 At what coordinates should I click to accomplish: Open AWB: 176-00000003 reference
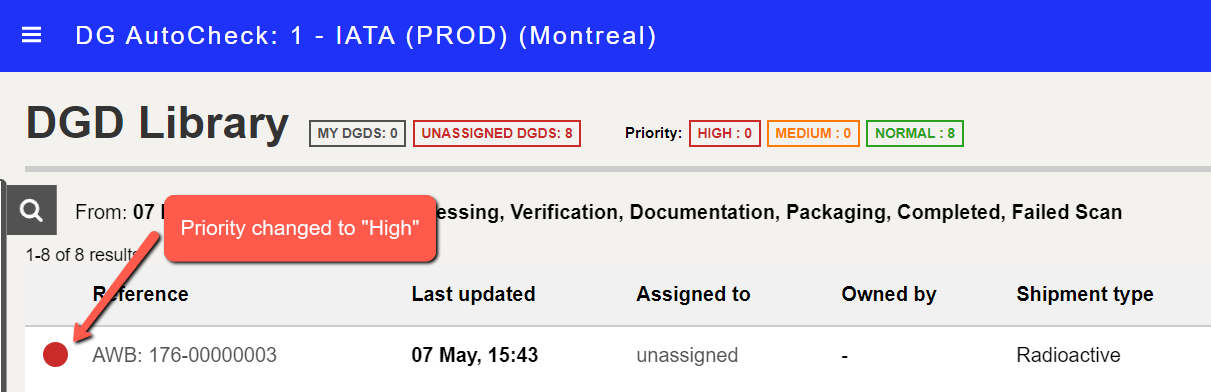pyautogui.click(x=184, y=355)
